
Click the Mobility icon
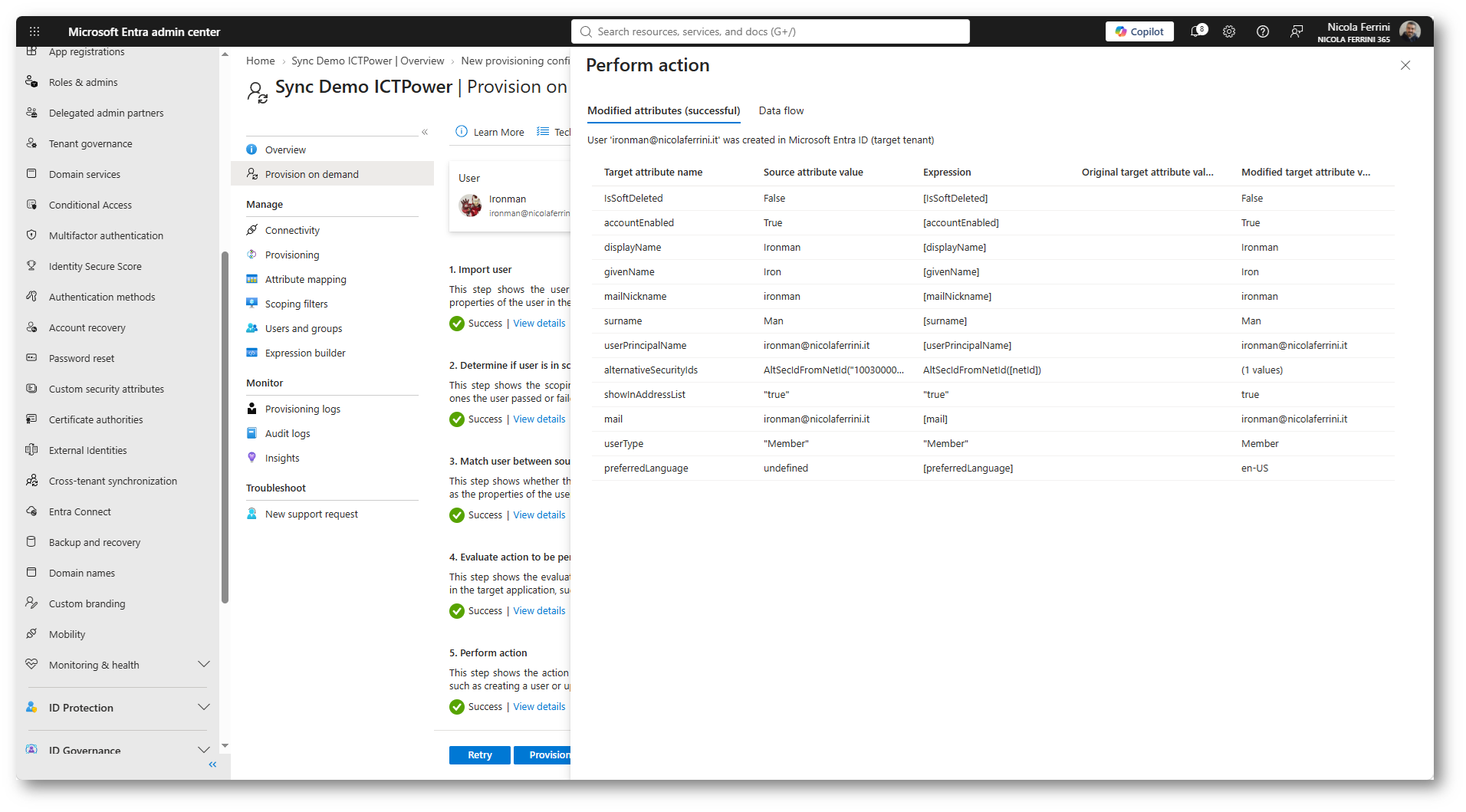[x=31, y=634]
